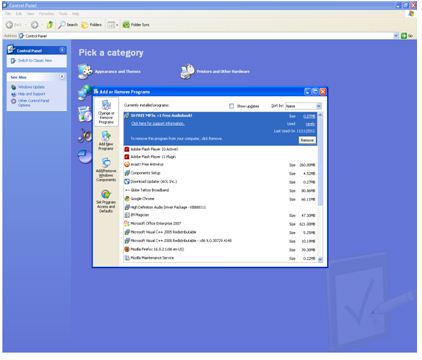Click the Windows Update link
The image size is (422, 360).
click(x=31, y=87)
